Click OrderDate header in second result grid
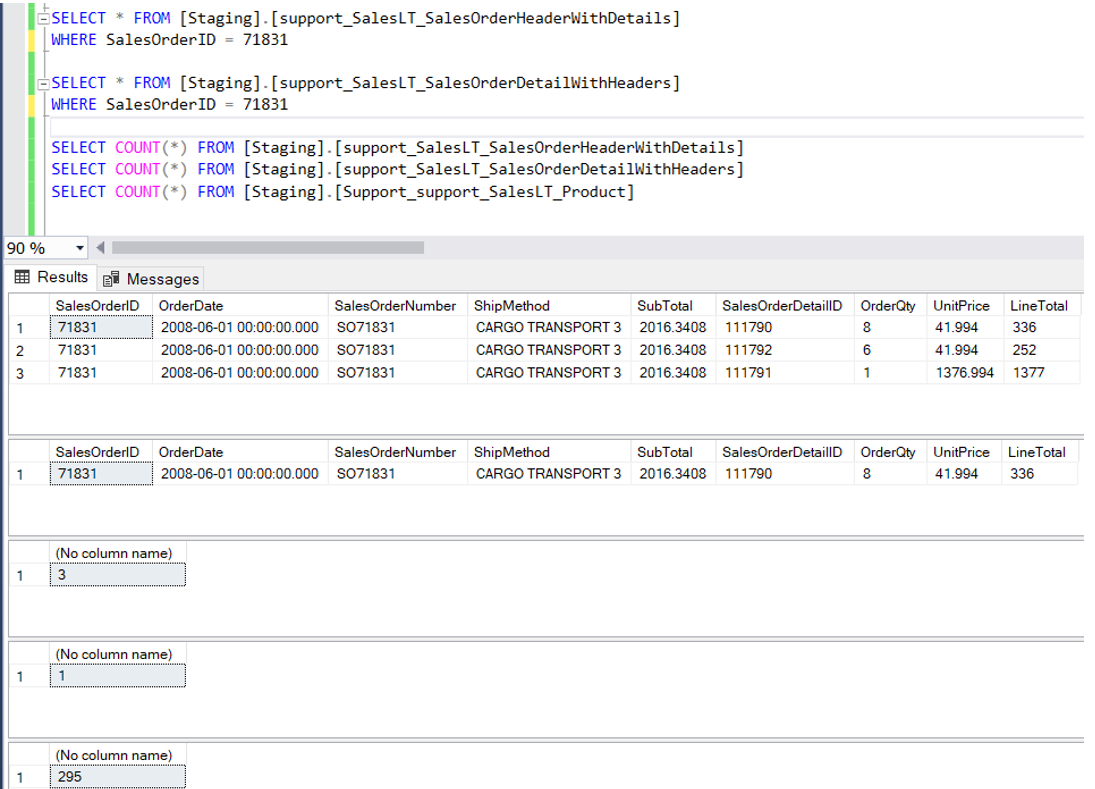 tap(191, 452)
